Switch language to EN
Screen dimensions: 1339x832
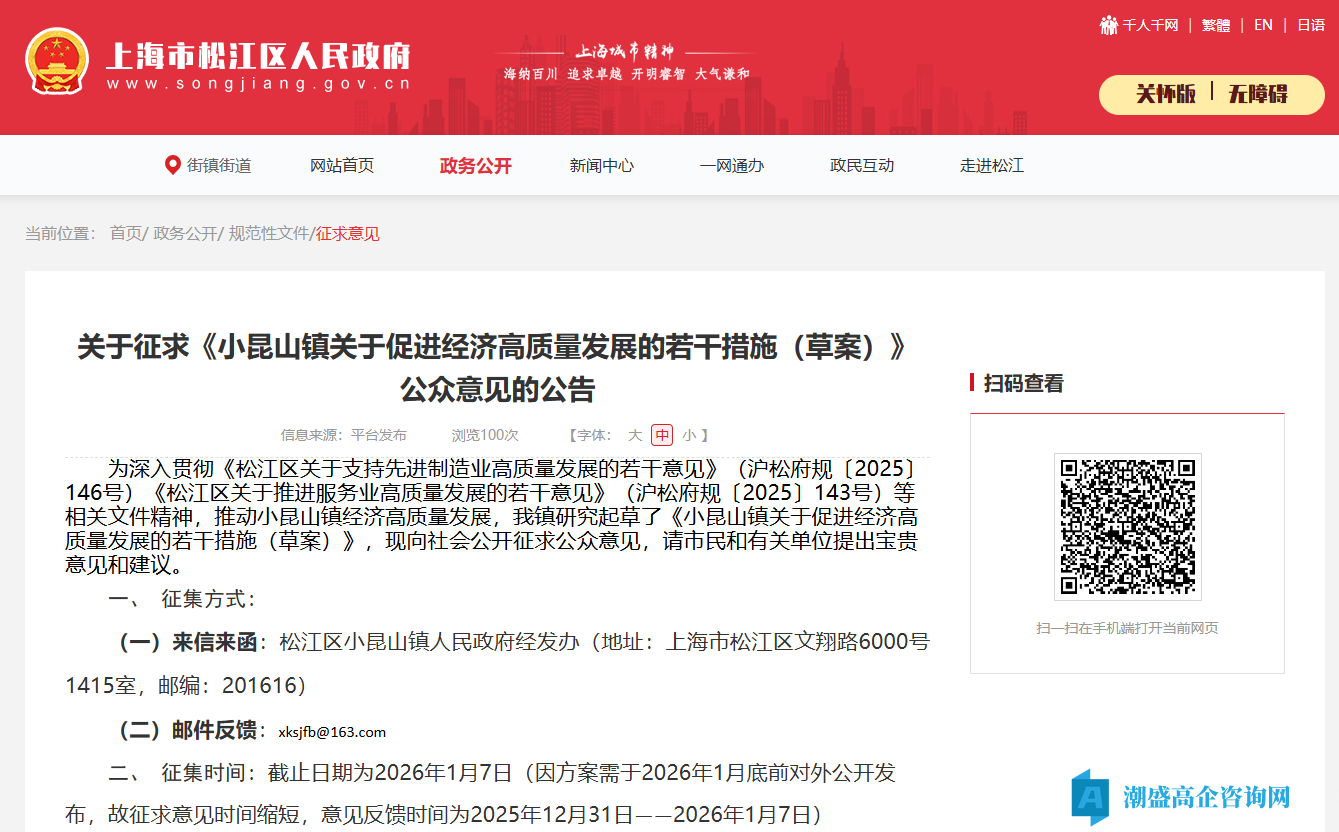tap(1263, 25)
